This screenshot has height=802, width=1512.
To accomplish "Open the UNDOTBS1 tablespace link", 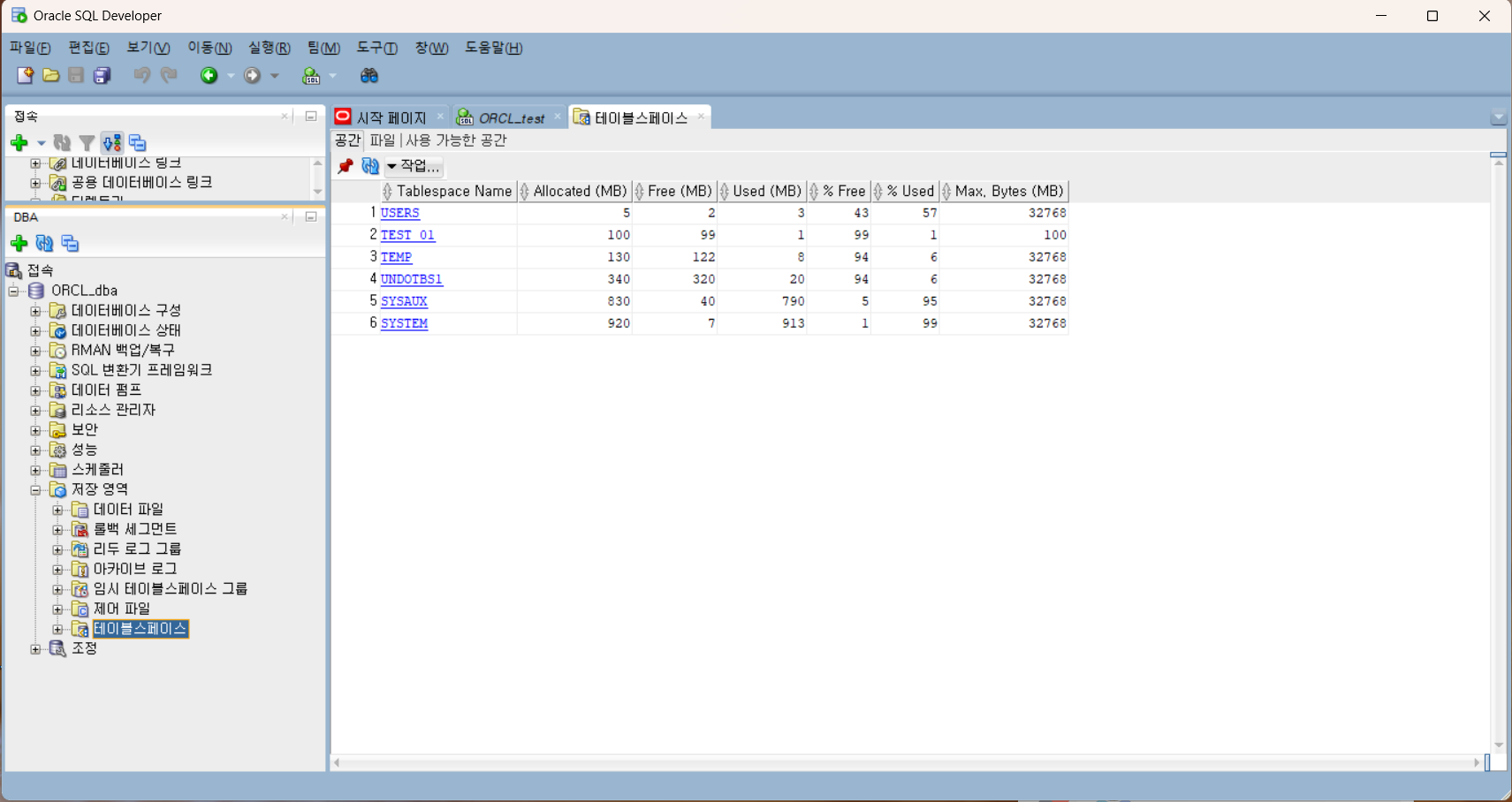I will tap(411, 279).
